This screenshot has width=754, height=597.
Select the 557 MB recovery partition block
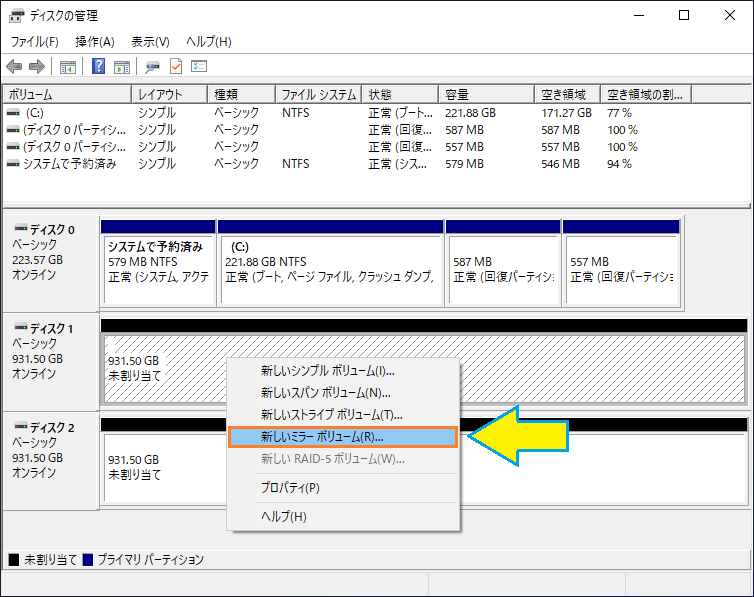621,263
